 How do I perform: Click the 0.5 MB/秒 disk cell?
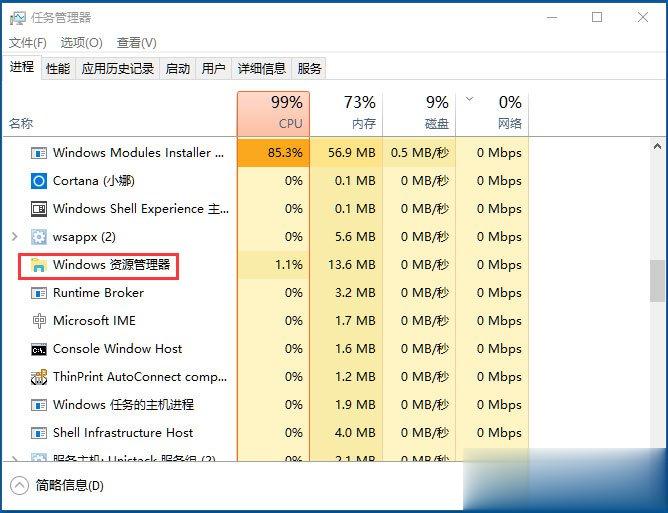tap(419, 153)
